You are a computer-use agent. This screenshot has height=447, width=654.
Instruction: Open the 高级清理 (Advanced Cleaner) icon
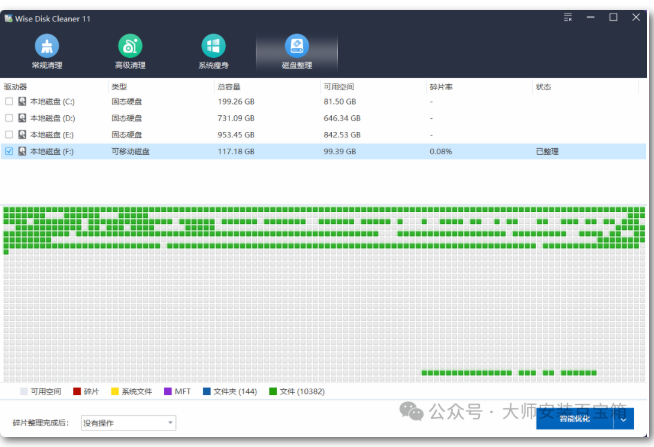pos(129,50)
